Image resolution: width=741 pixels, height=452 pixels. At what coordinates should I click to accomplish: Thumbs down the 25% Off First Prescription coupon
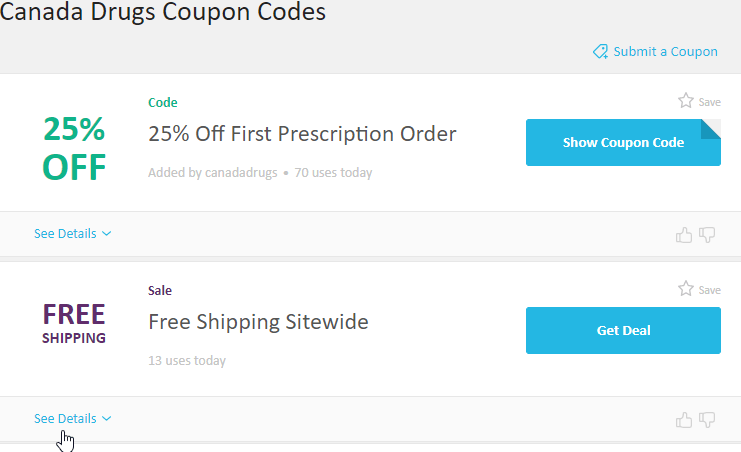click(707, 235)
